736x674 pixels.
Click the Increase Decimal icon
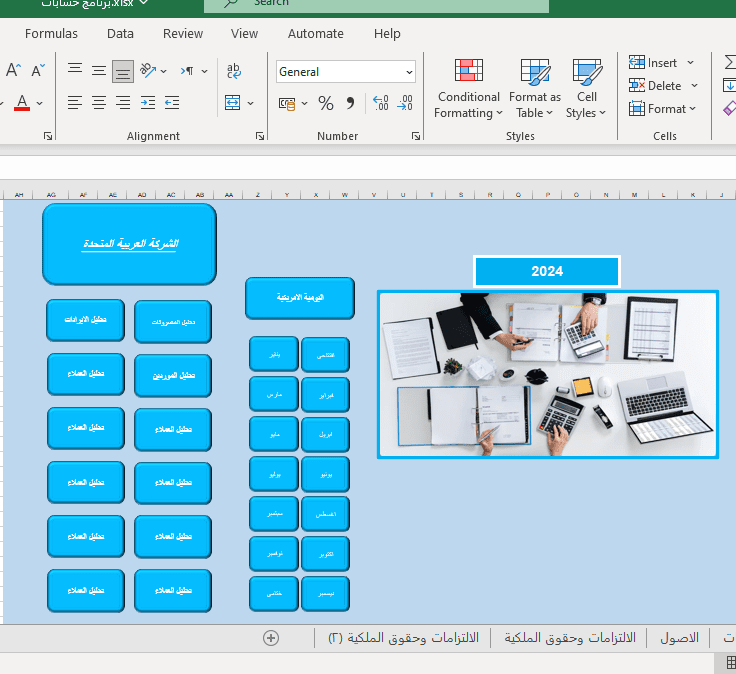pyautogui.click(x=381, y=103)
